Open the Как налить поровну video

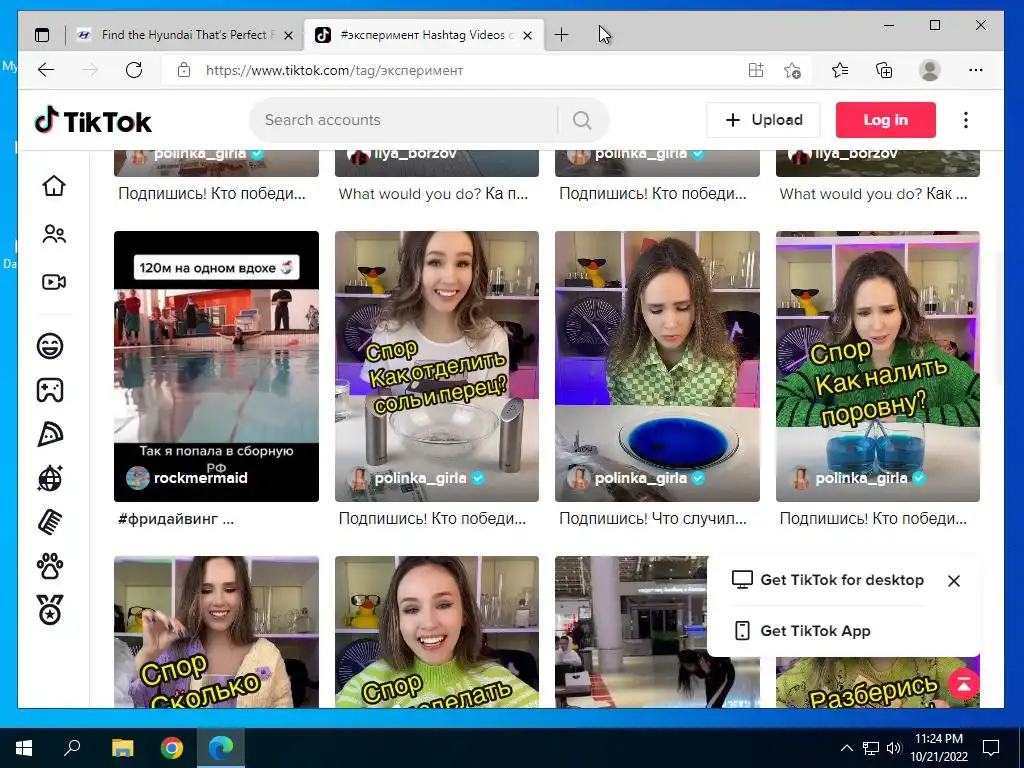pyautogui.click(x=878, y=366)
